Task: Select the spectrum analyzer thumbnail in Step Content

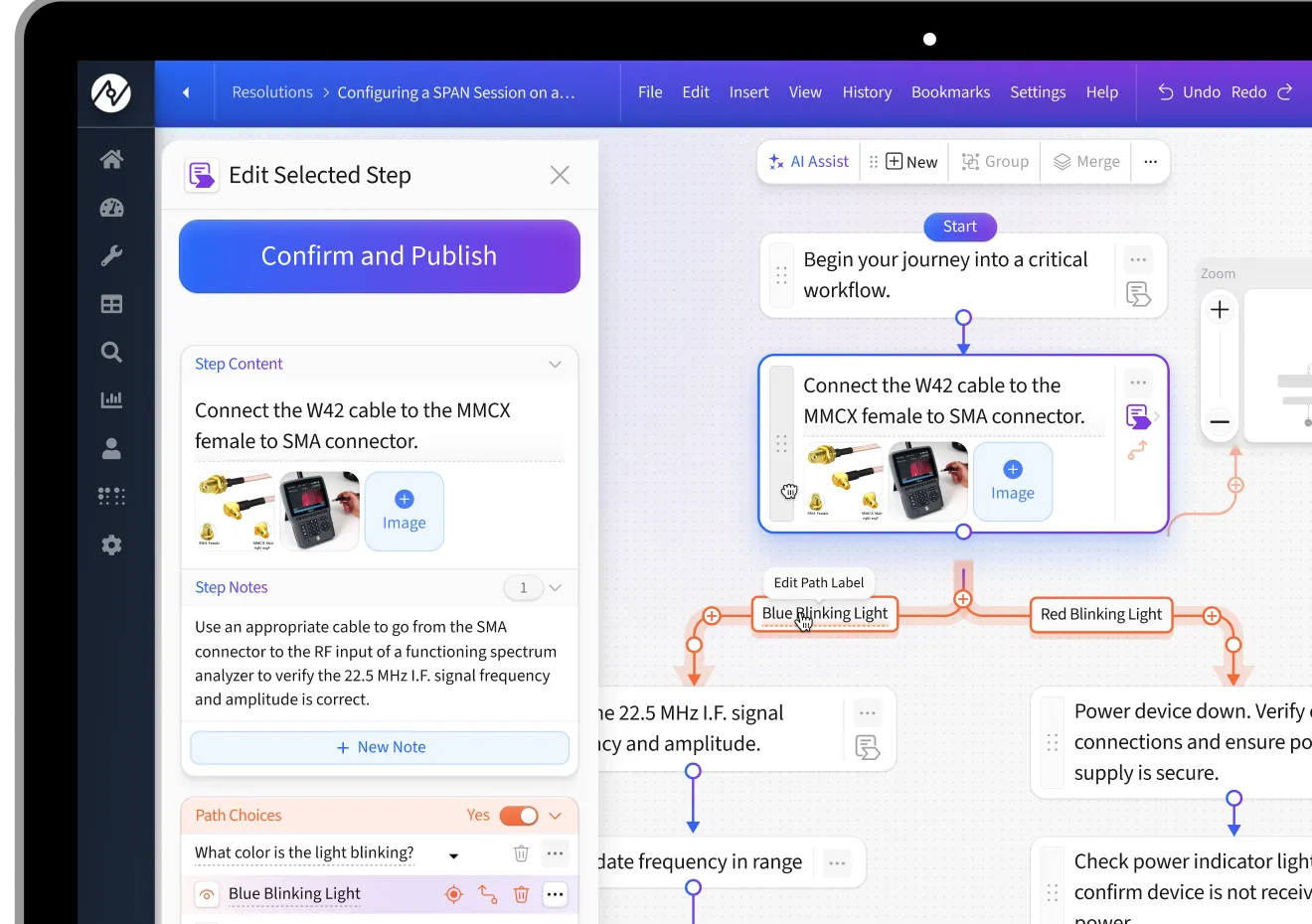Action: point(319,511)
